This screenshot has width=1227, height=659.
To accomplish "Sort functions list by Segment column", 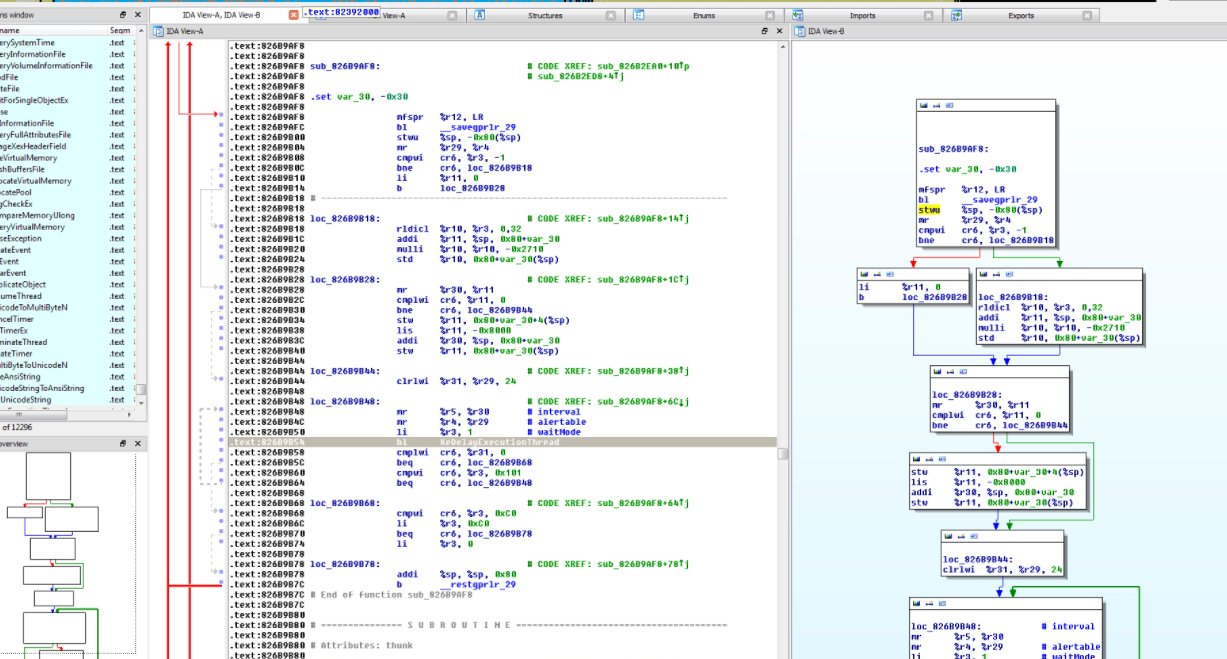I will (119, 31).
